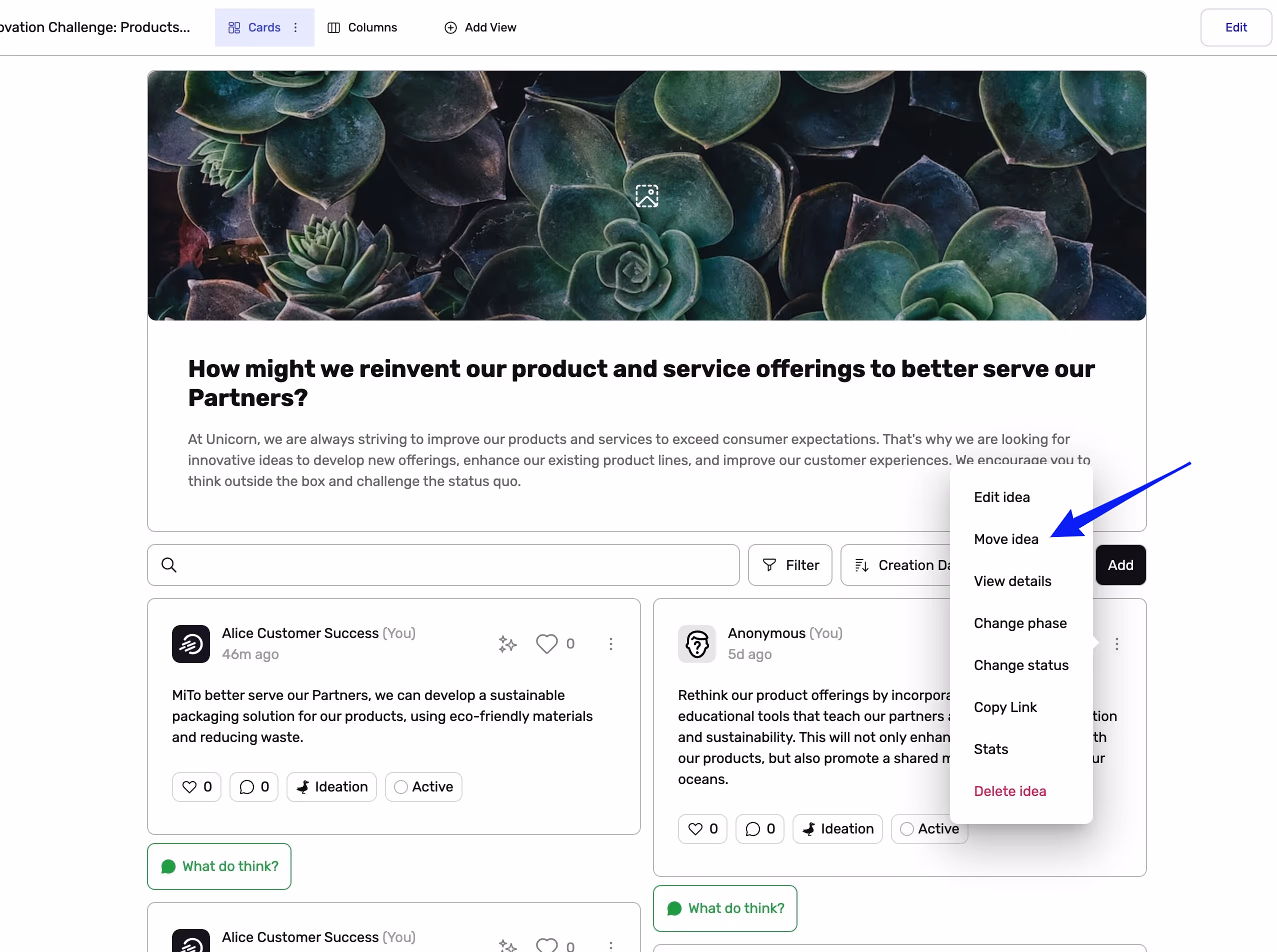Click the search magnifier icon
The height and width of the screenshot is (952, 1277).
pos(169,564)
